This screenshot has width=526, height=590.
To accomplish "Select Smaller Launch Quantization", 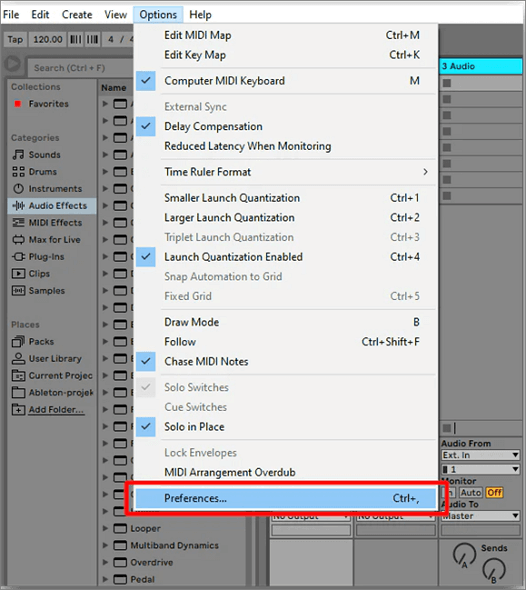I will pyautogui.click(x=286, y=198).
